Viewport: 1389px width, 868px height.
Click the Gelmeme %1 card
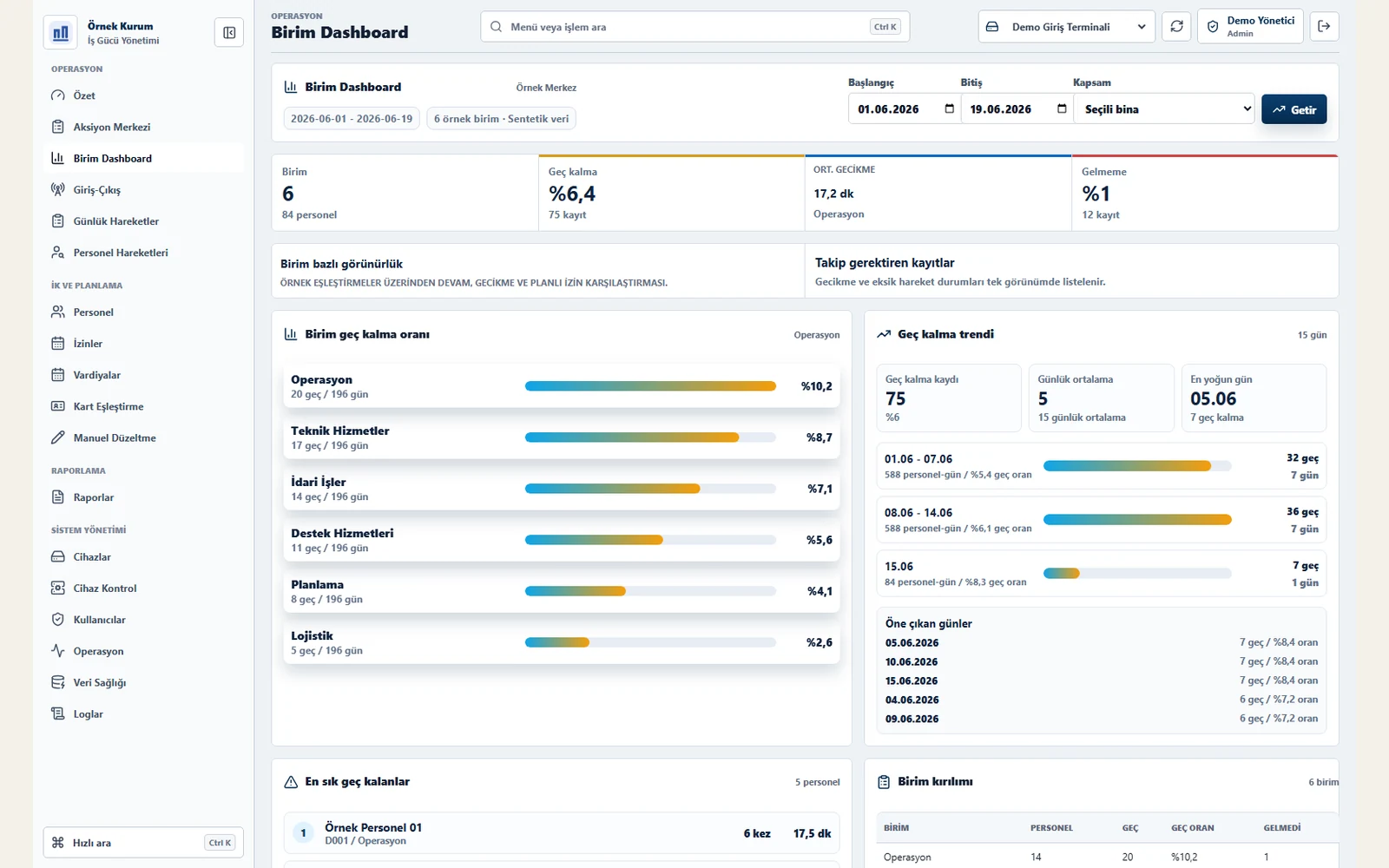[1205, 193]
